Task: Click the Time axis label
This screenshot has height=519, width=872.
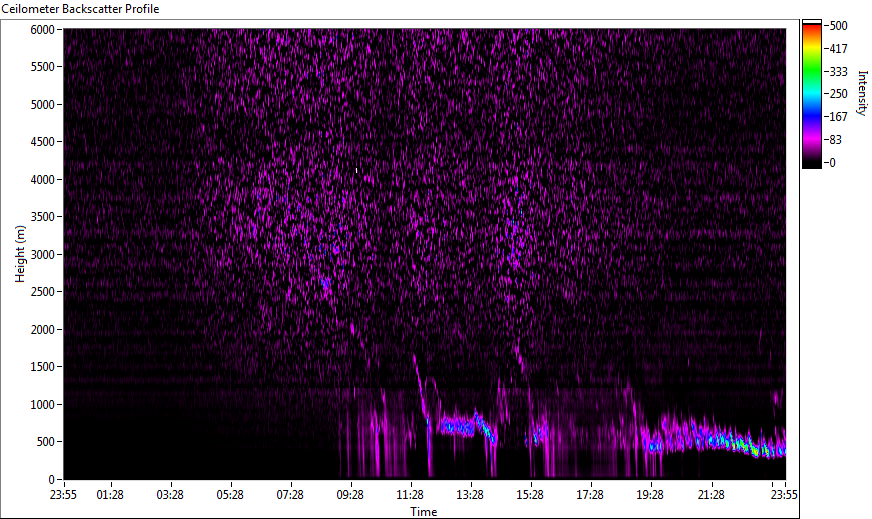Action: (424, 511)
